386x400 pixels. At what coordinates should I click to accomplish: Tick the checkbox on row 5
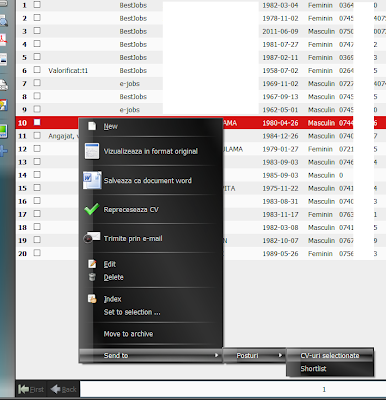[x=37, y=57]
